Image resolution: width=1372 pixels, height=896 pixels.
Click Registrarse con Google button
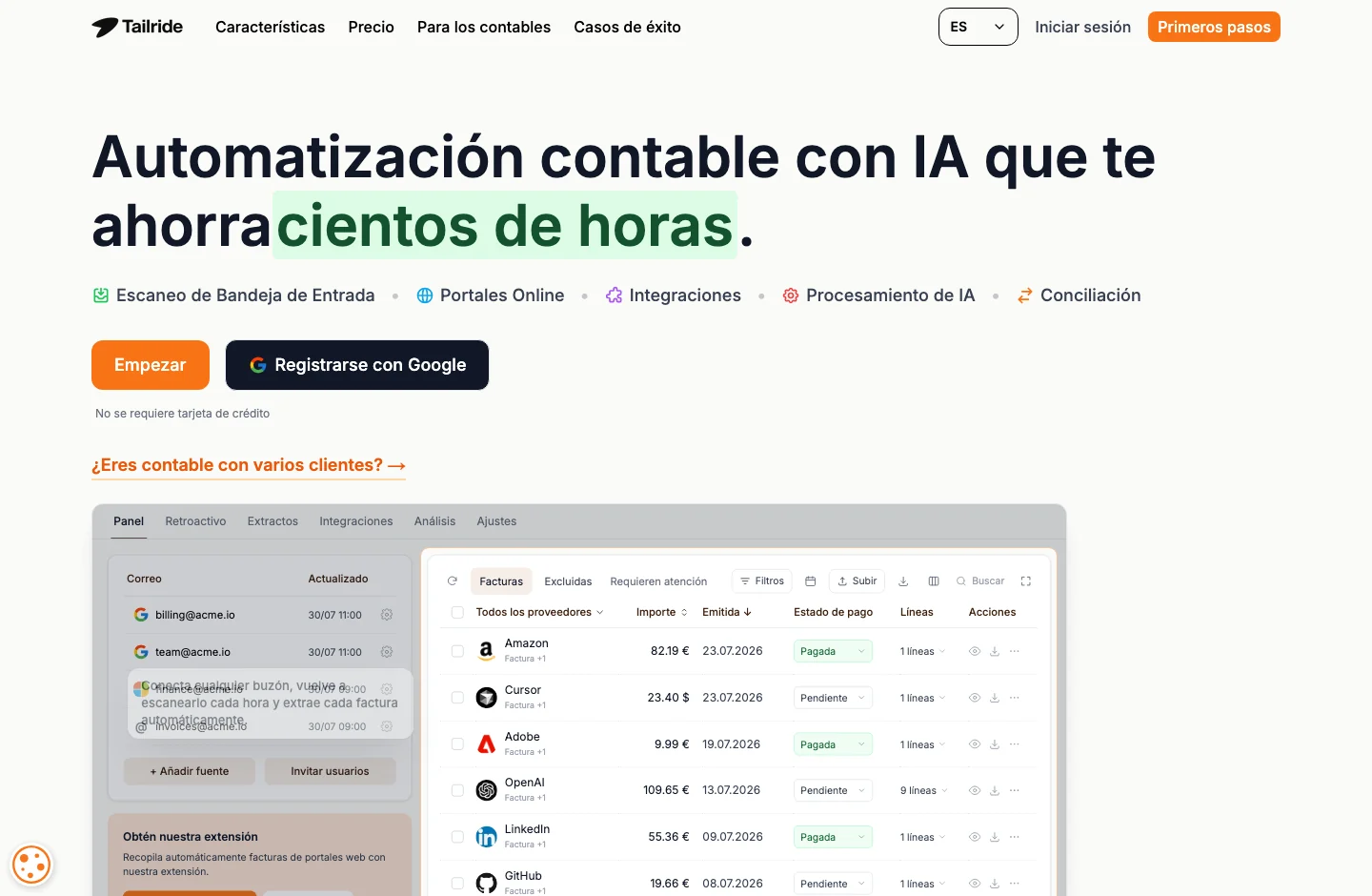[357, 365]
